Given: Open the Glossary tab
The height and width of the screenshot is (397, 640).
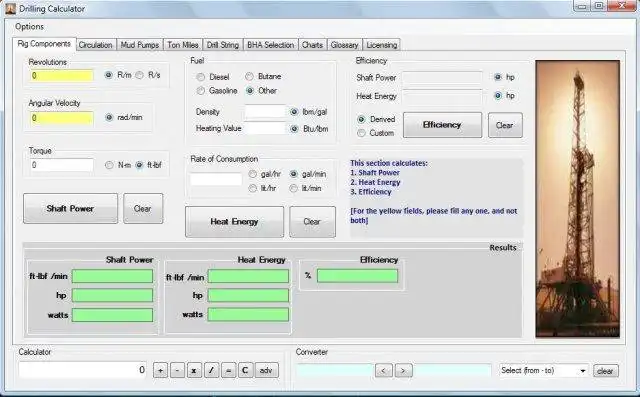Looking at the screenshot, I should pos(344,45).
